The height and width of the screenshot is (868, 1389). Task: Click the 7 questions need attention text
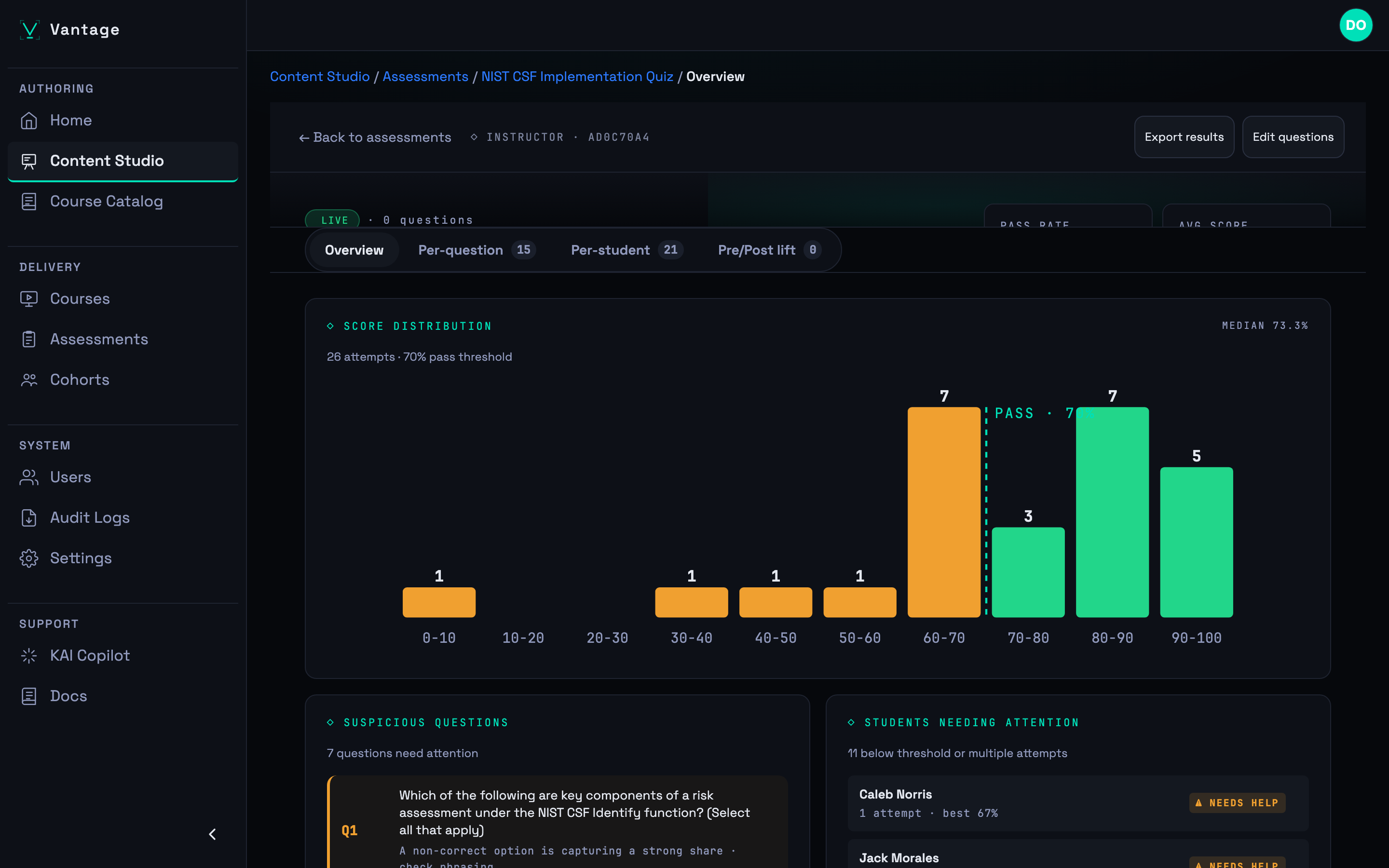click(402, 753)
